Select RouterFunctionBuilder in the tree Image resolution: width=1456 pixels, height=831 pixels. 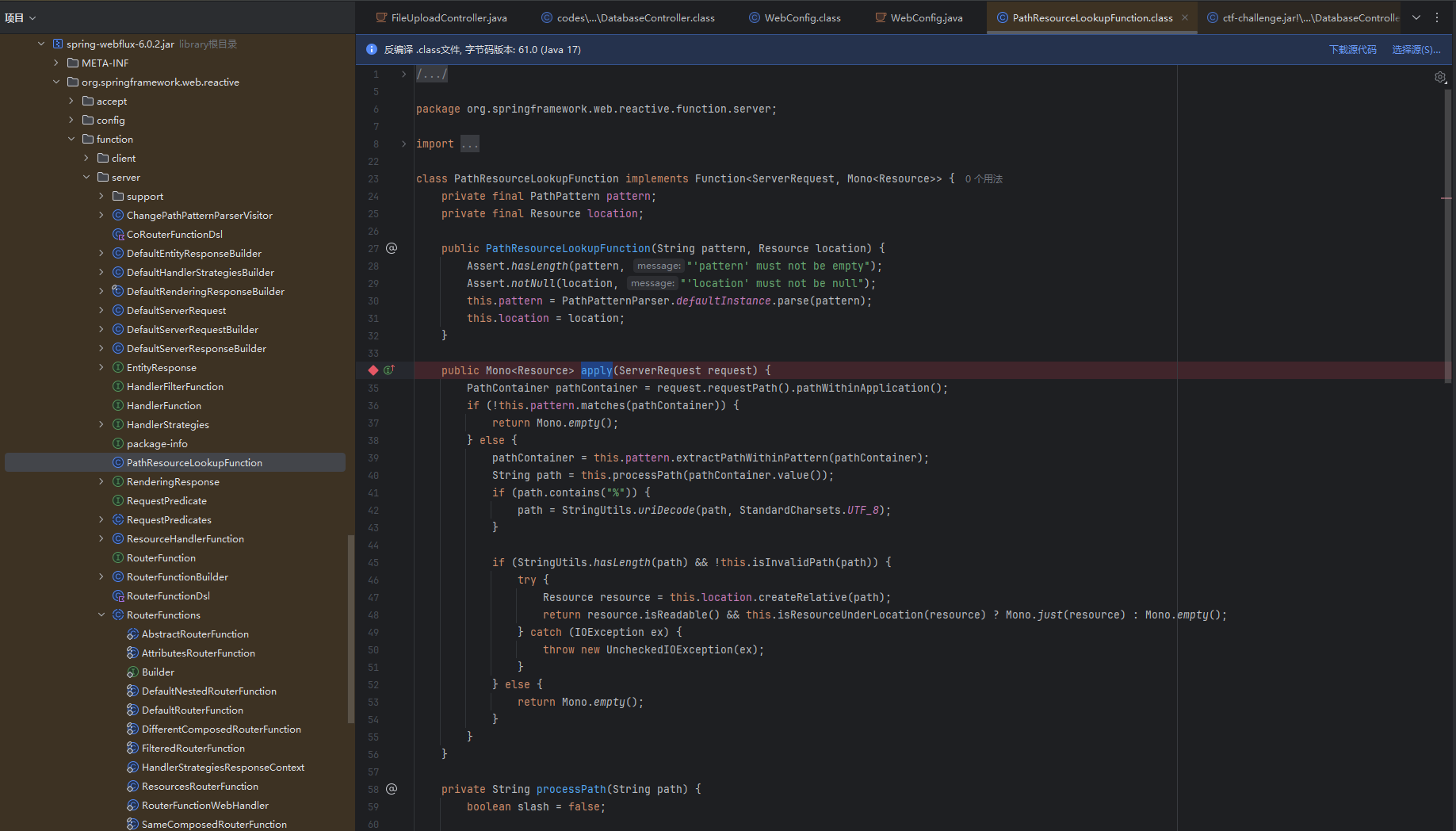[178, 576]
